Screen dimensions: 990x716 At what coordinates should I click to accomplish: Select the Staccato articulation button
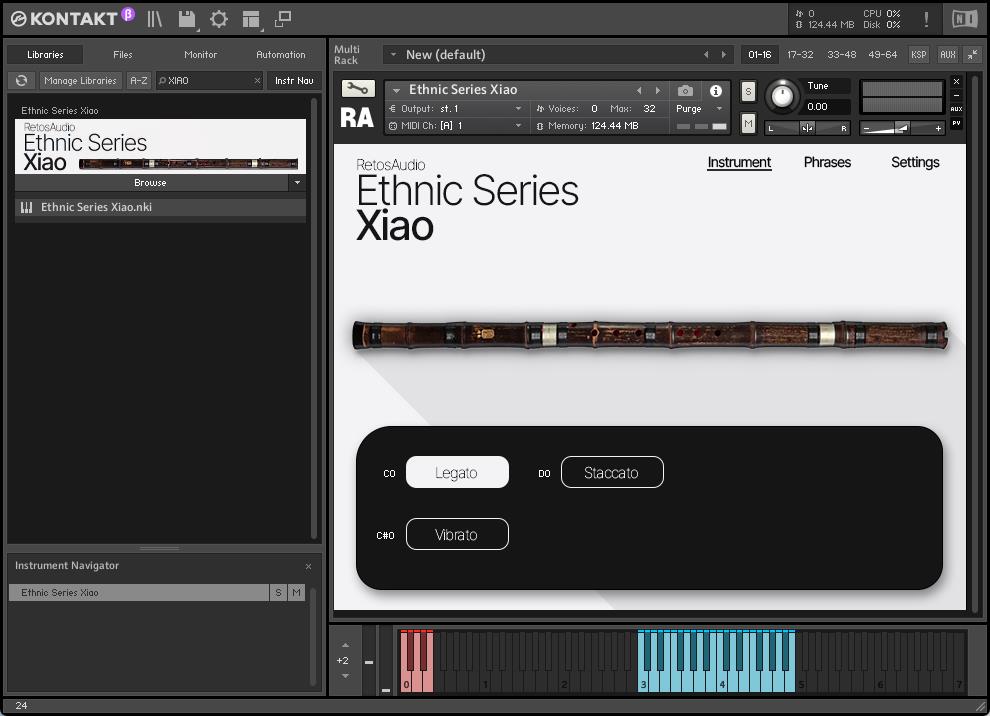pos(612,472)
